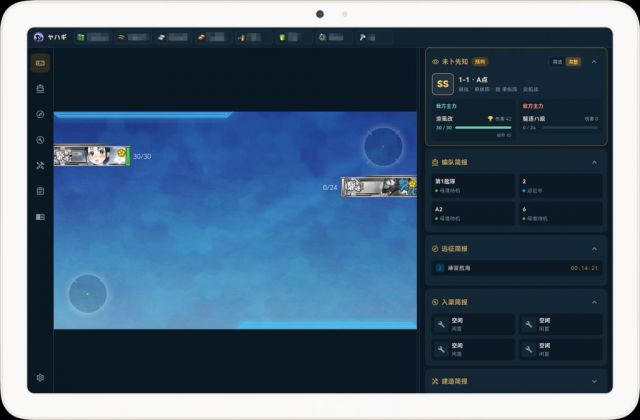Image resolution: width=640 pixels, height=420 pixels.
Task: Open the game view icon in sidebar
Action: (x=40, y=63)
